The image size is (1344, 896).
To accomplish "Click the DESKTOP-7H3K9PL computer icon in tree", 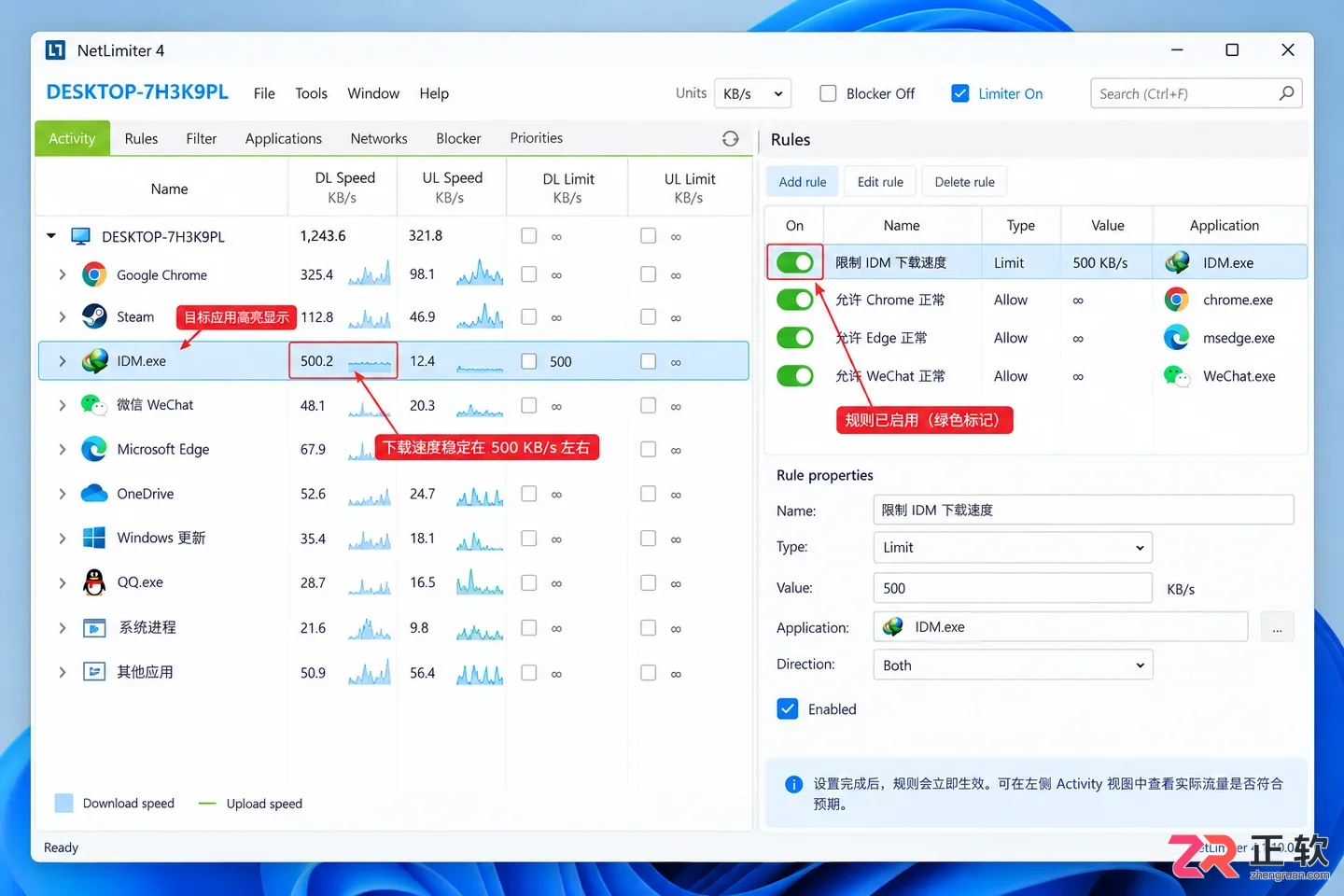I will tap(81, 236).
